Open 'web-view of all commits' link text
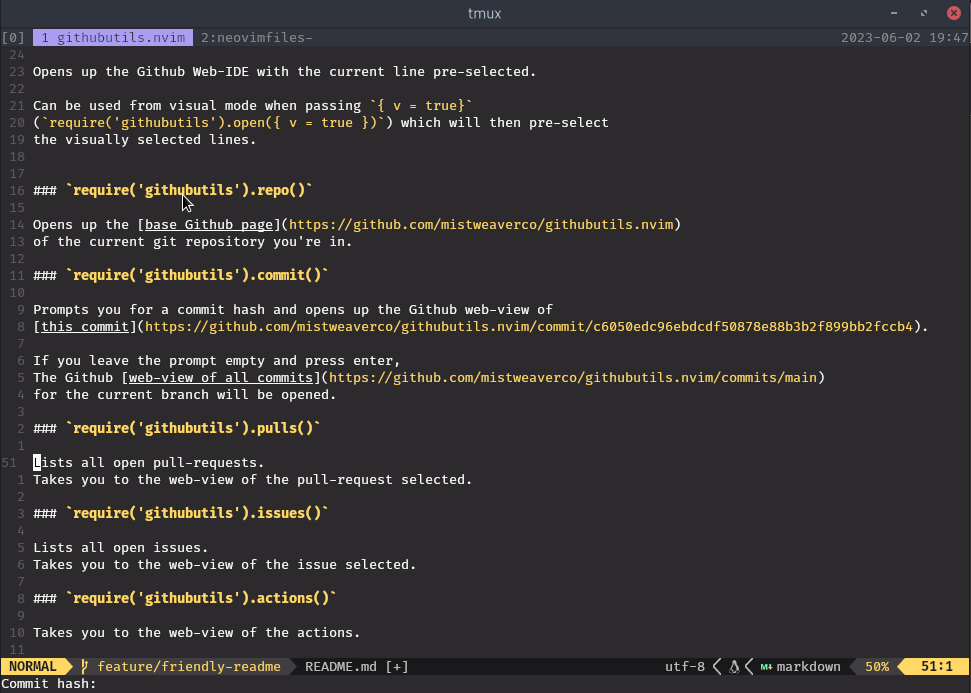 pyautogui.click(x=220, y=377)
